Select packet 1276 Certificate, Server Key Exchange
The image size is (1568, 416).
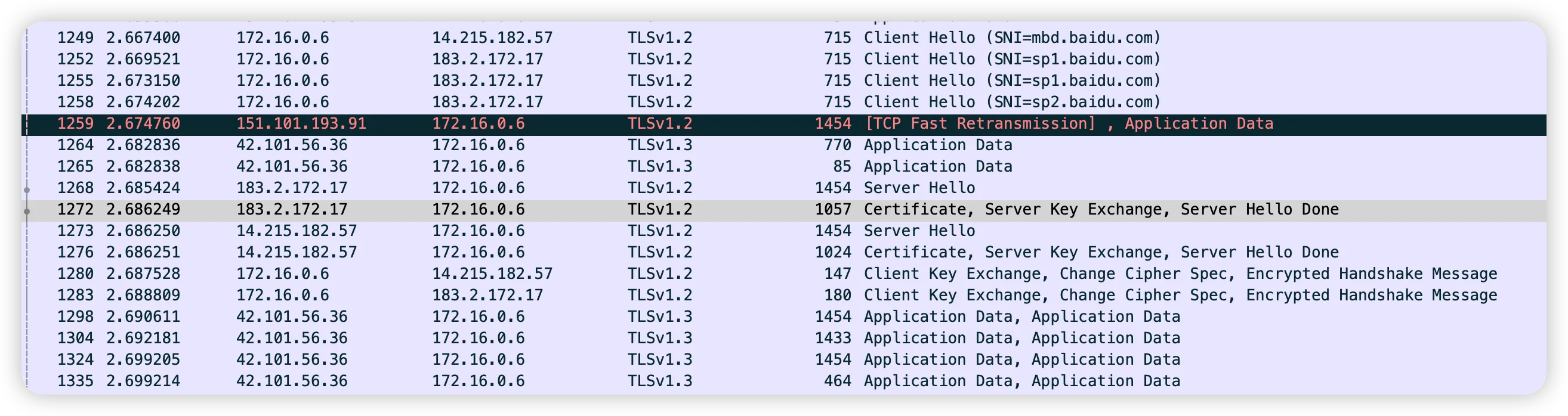pyautogui.click(x=1100, y=252)
